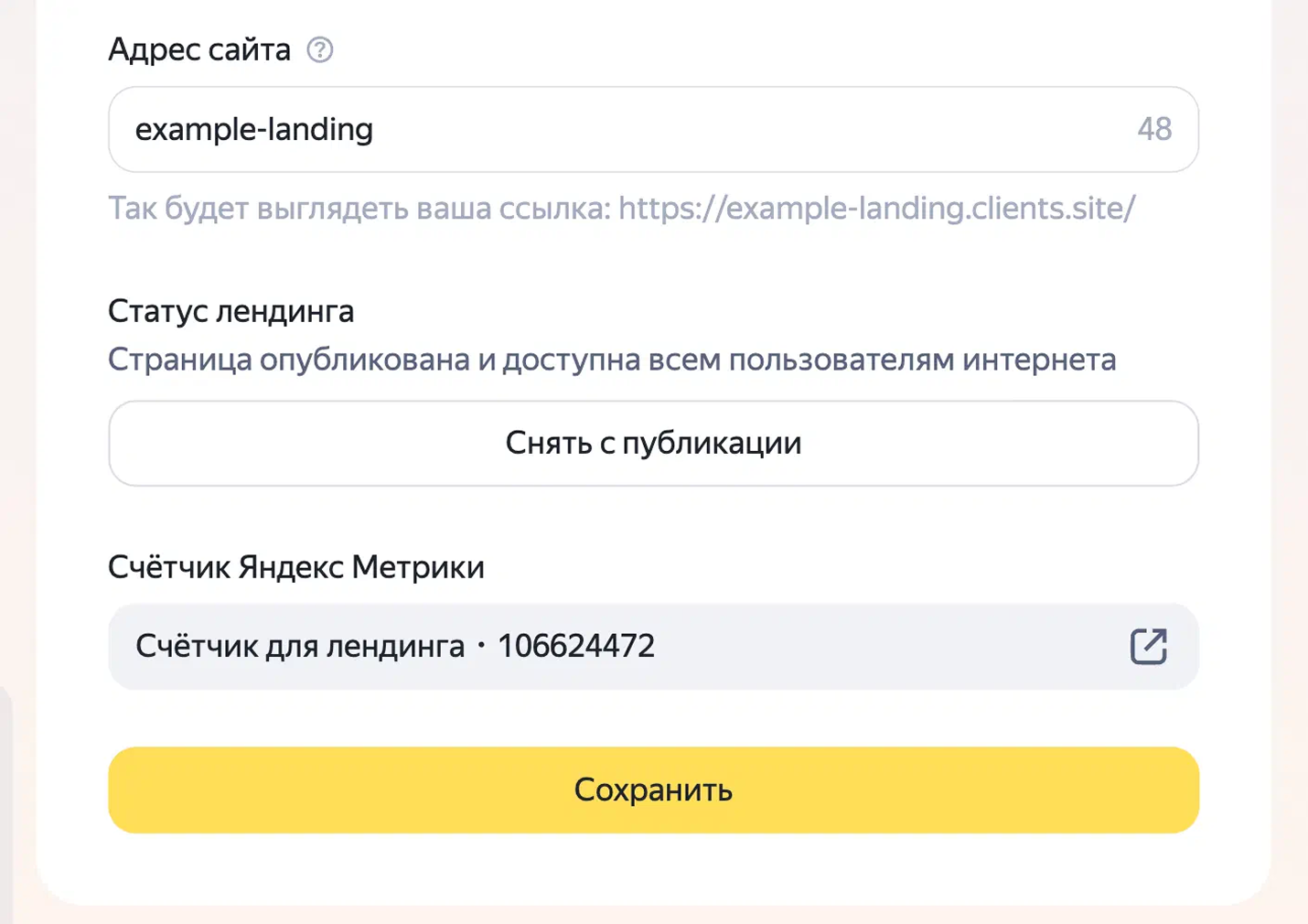Click the Счётчик для лендинга counter name
Image resolution: width=1308 pixels, height=924 pixels.
[x=300, y=646]
